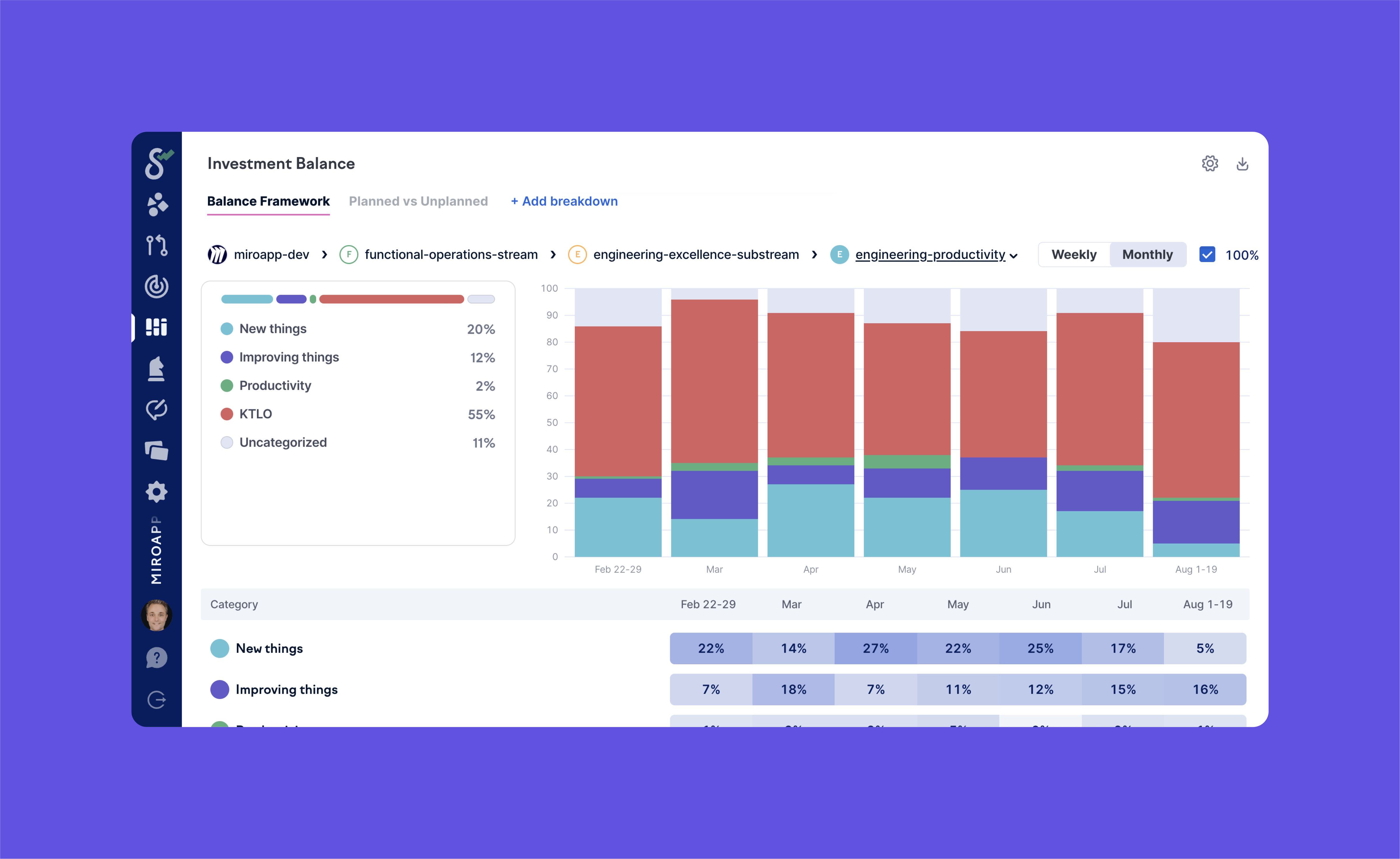Click chevron after functional-operations-stream
1400x859 pixels.
pos(553,254)
